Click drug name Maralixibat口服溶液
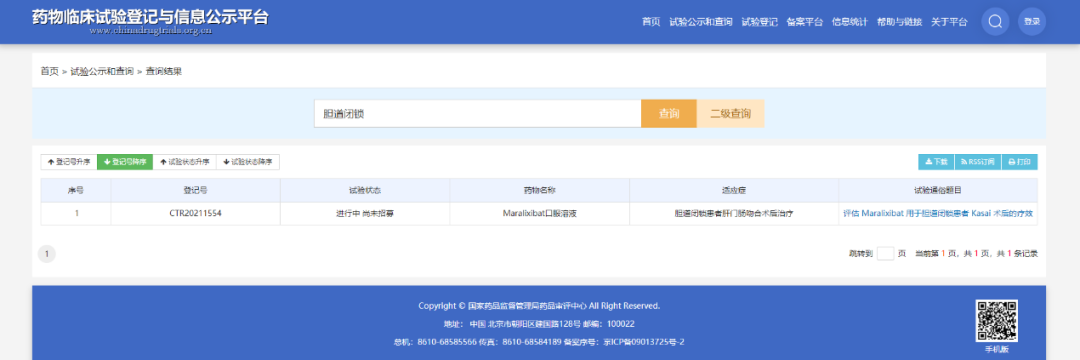The width and height of the screenshot is (1080, 360). point(539,213)
